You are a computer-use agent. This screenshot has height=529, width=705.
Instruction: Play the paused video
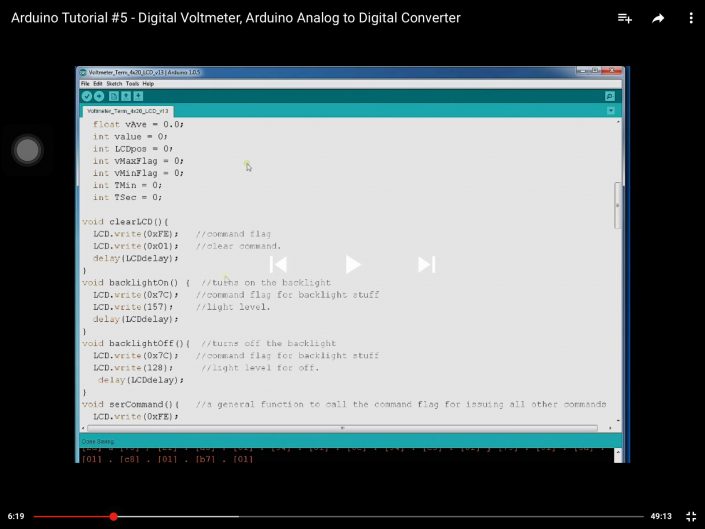pyautogui.click(x=352, y=264)
